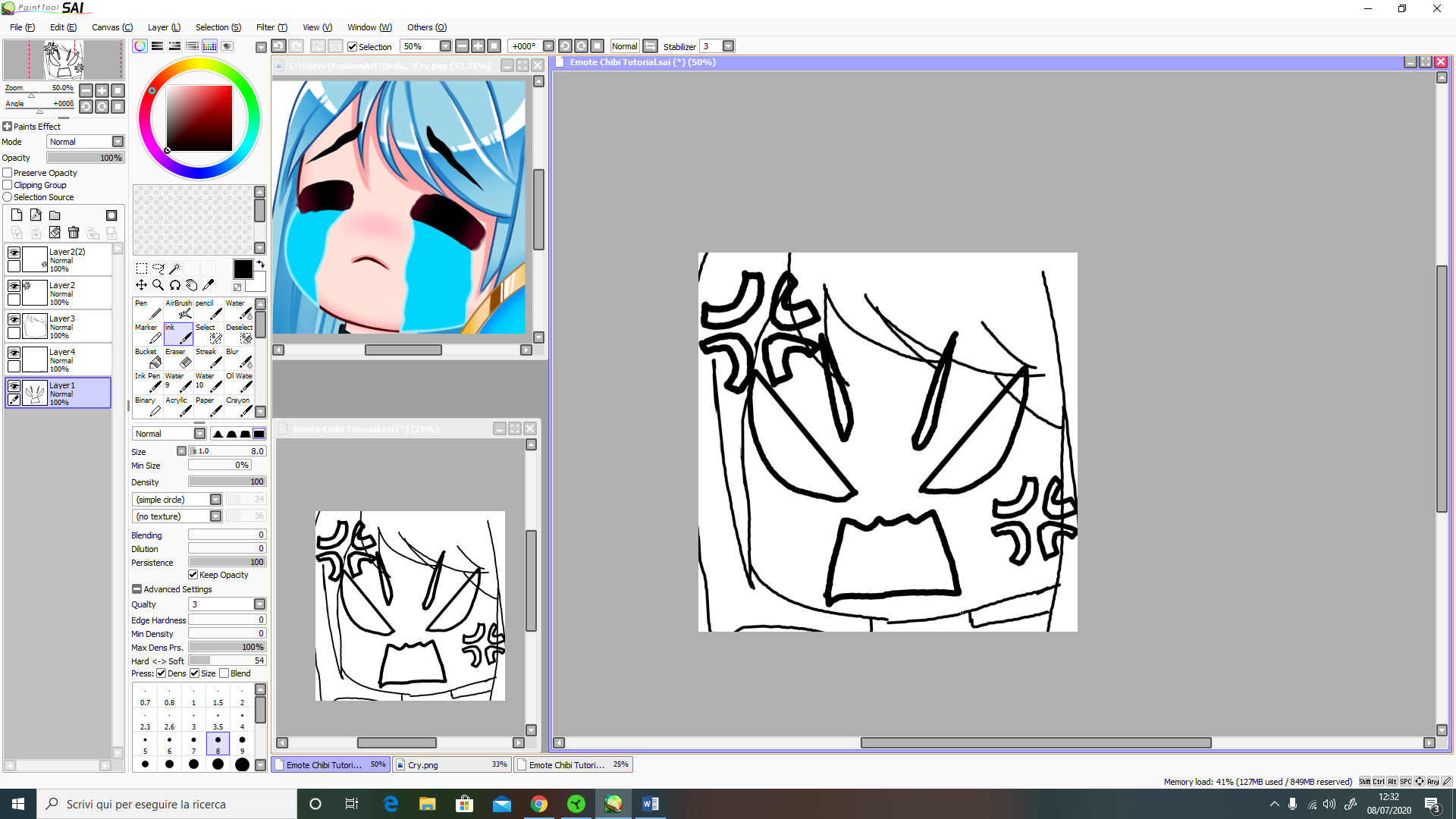Toggle Keep Opacity checkbox
Viewport: 1456px width, 819px height.
point(193,575)
